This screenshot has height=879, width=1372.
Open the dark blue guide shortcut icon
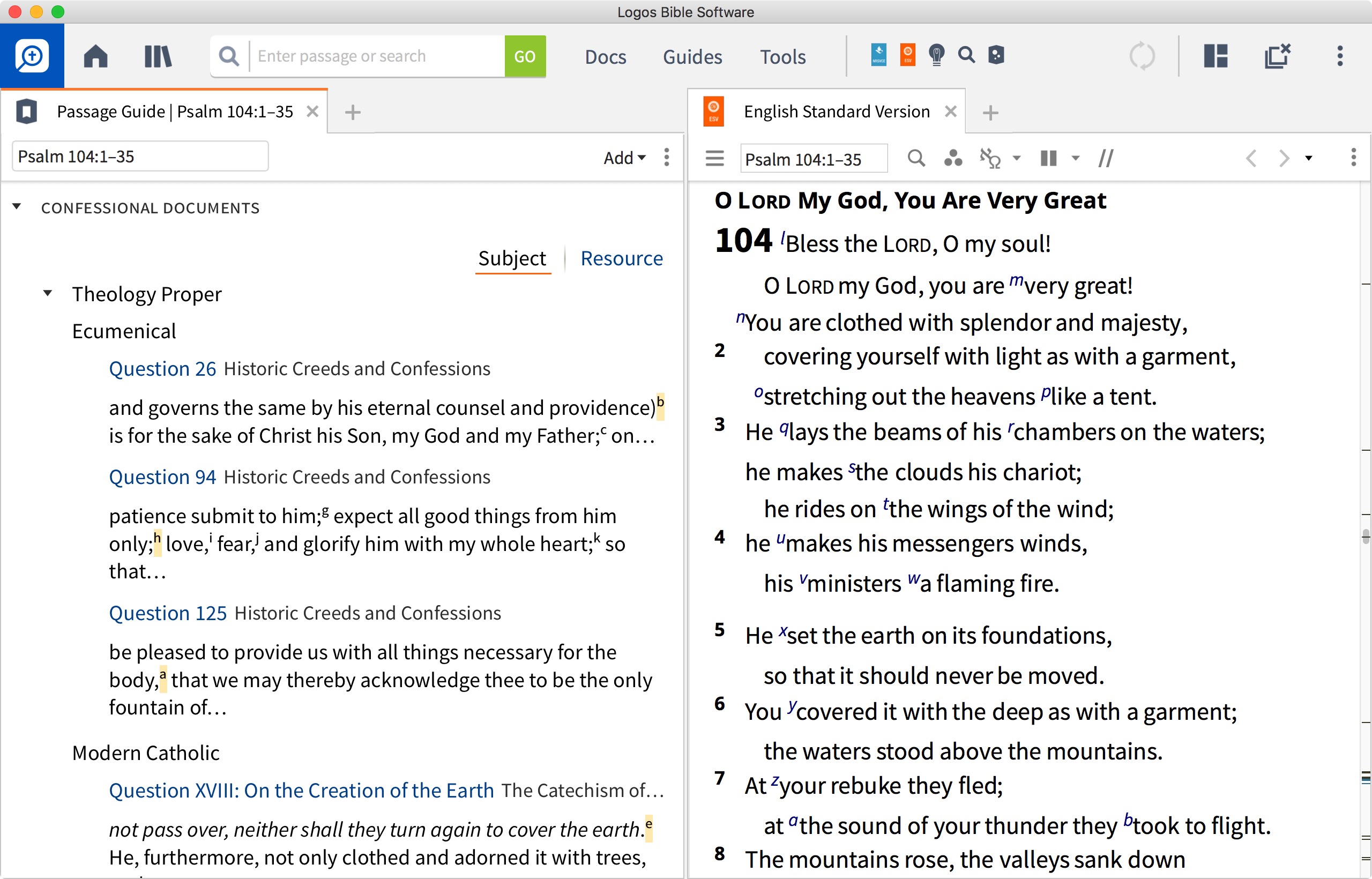pos(996,55)
